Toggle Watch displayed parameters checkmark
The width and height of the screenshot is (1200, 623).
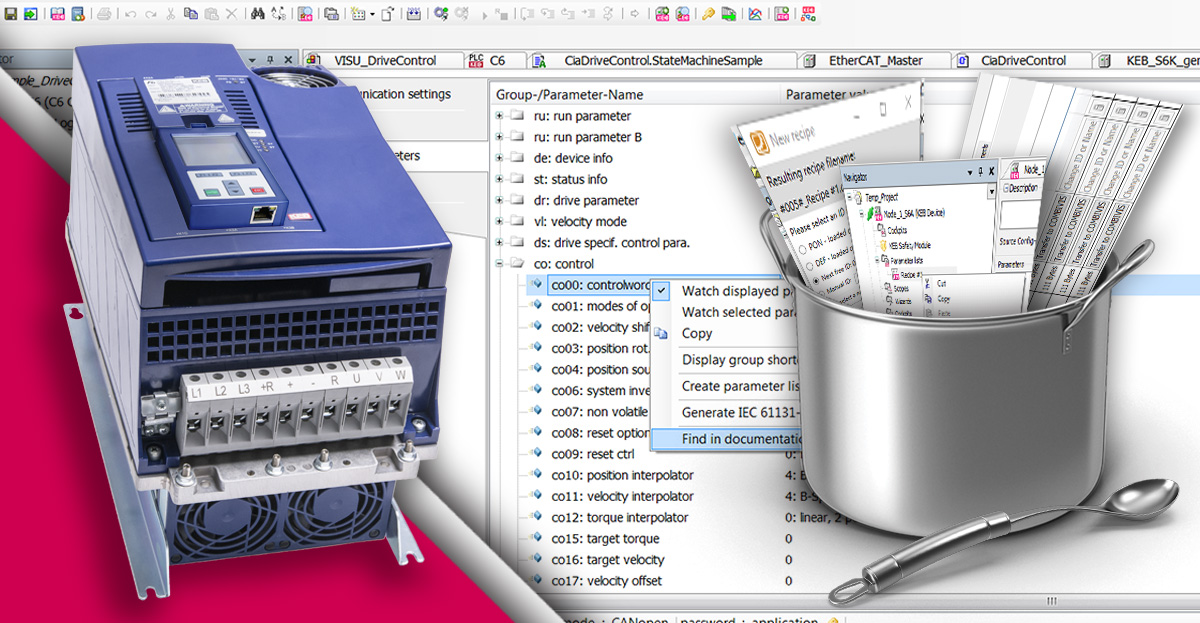click(x=662, y=291)
